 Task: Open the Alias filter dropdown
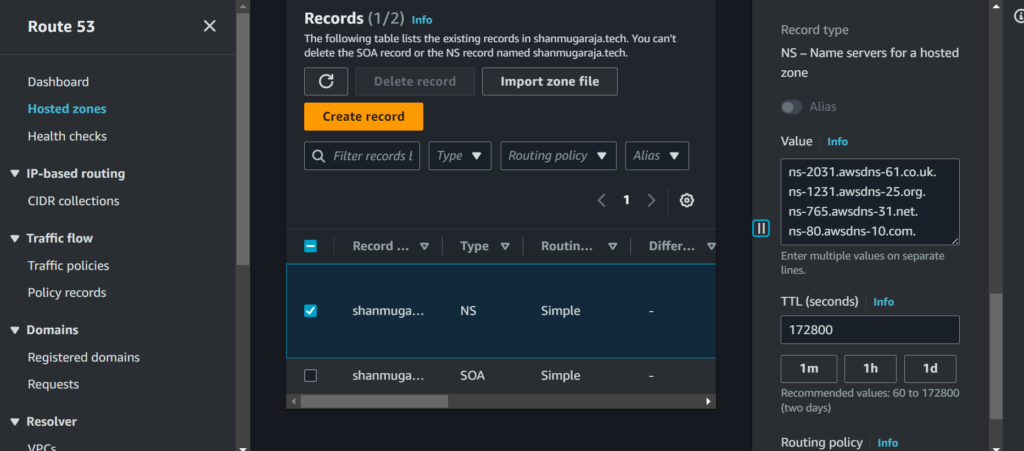coord(657,156)
